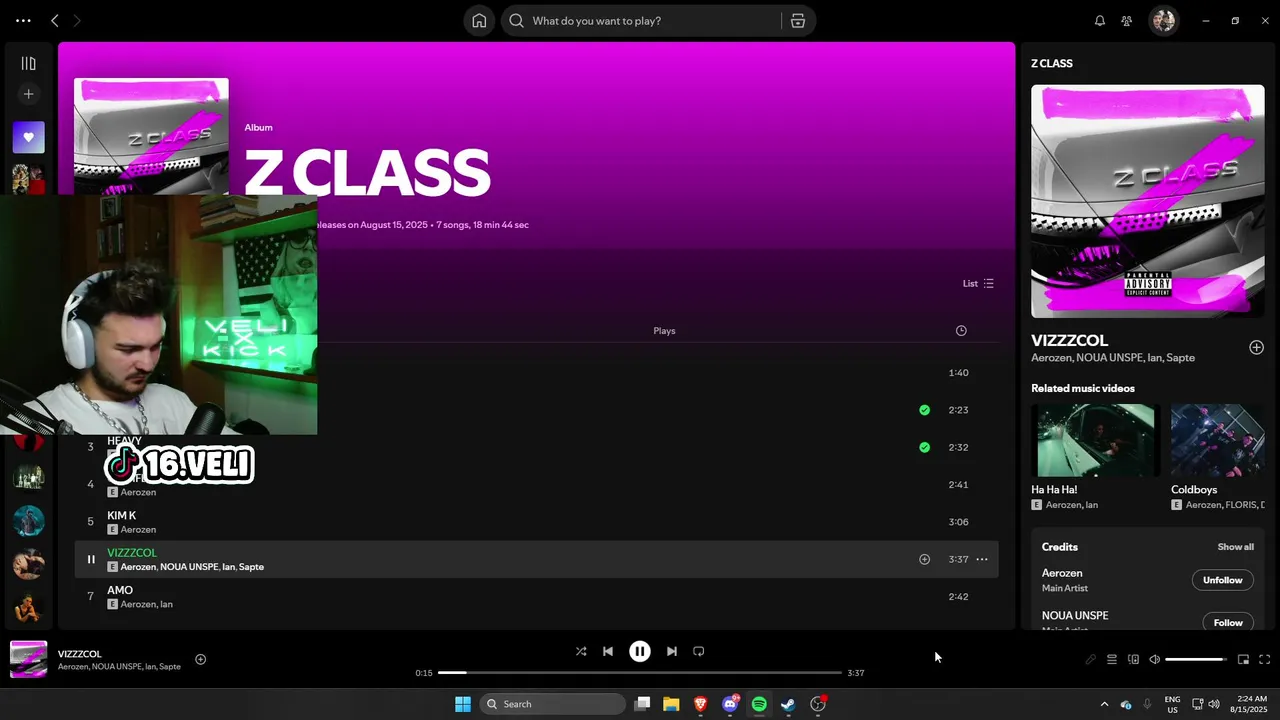
Task: Expand Your Library sidebar icon
Action: [28, 64]
